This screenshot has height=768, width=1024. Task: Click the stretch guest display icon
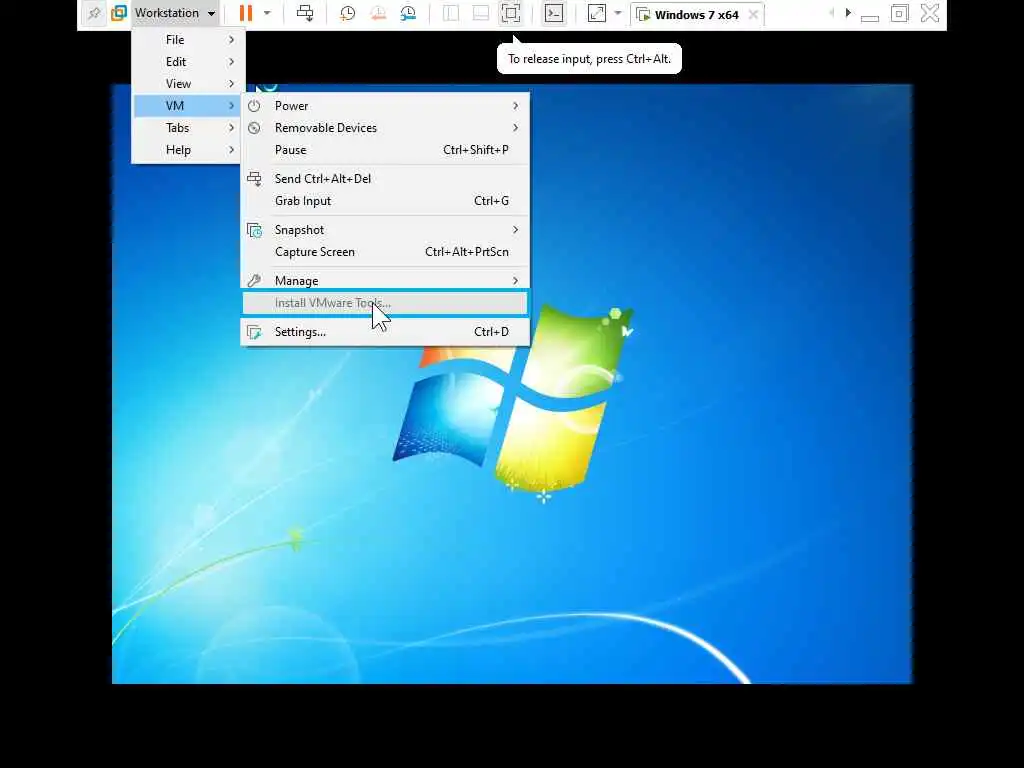597,13
